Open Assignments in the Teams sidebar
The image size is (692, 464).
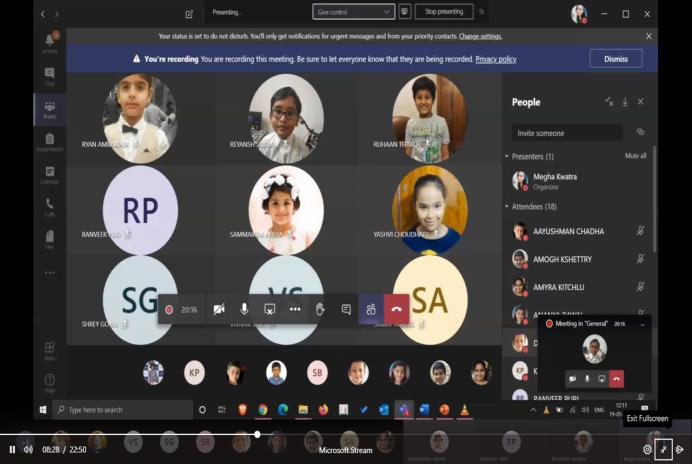[x=49, y=142]
